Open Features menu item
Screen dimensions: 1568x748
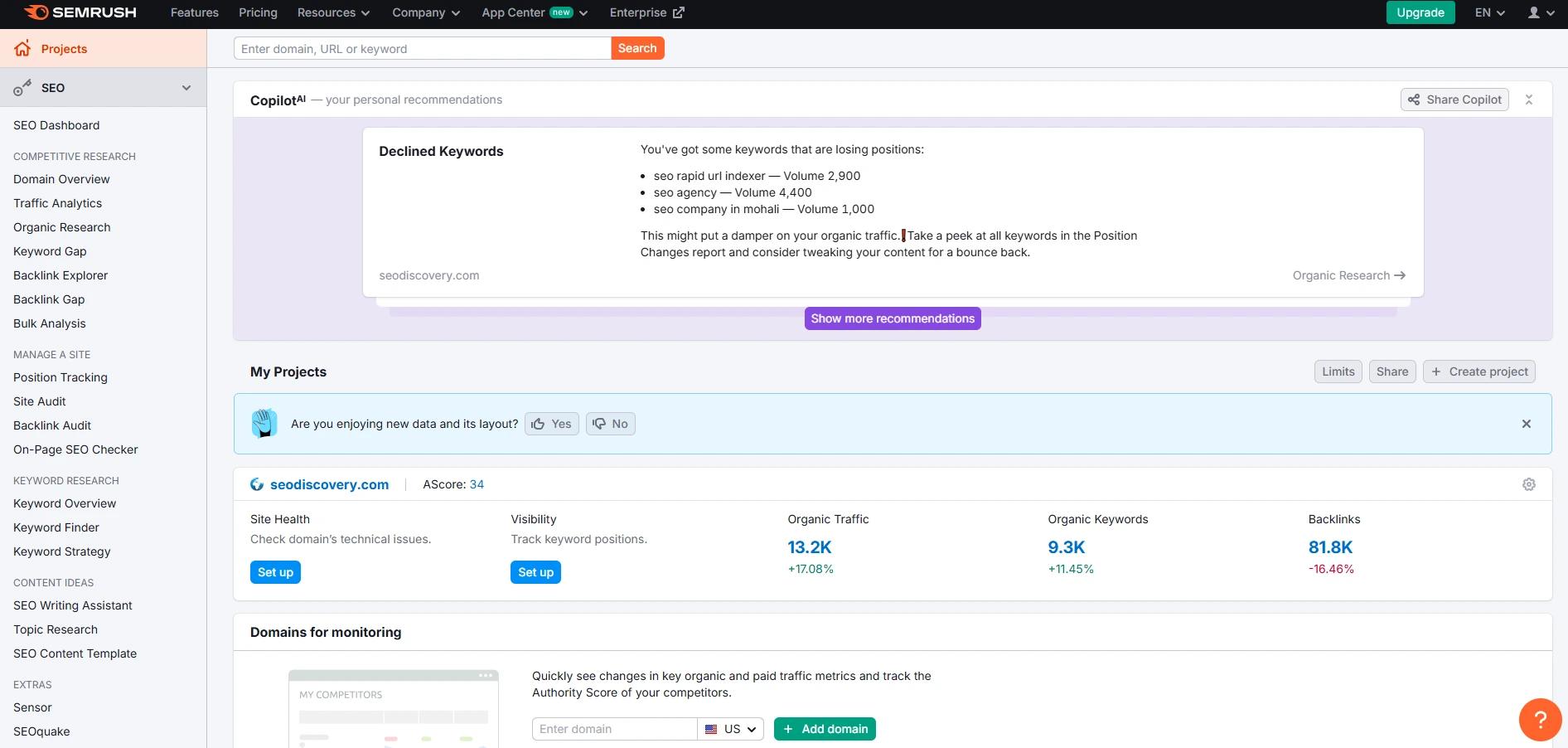(x=195, y=12)
